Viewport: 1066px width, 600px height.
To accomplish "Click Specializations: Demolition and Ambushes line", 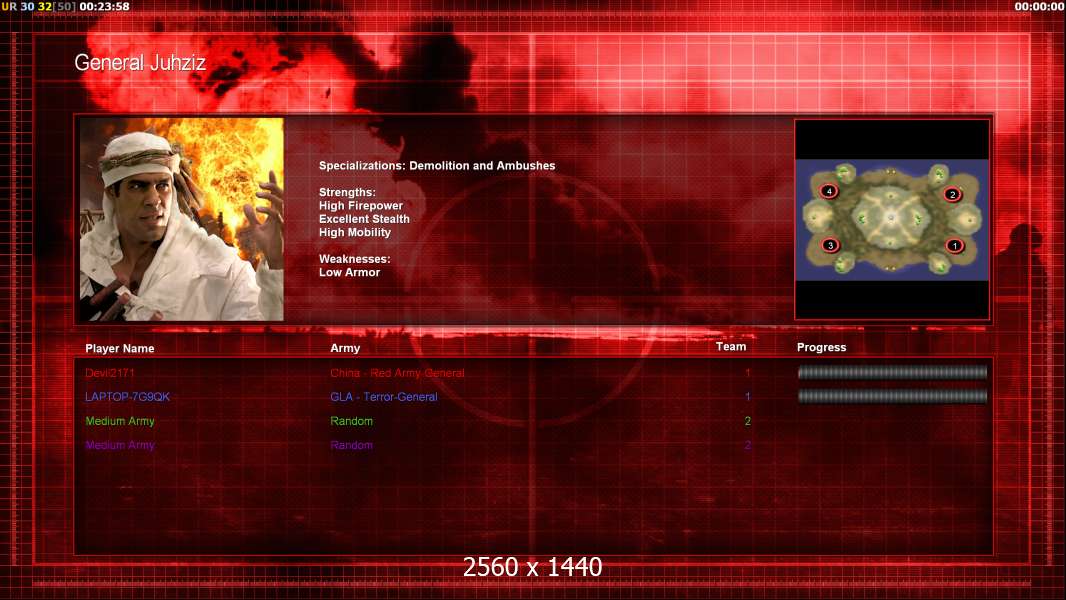I will click(437, 166).
